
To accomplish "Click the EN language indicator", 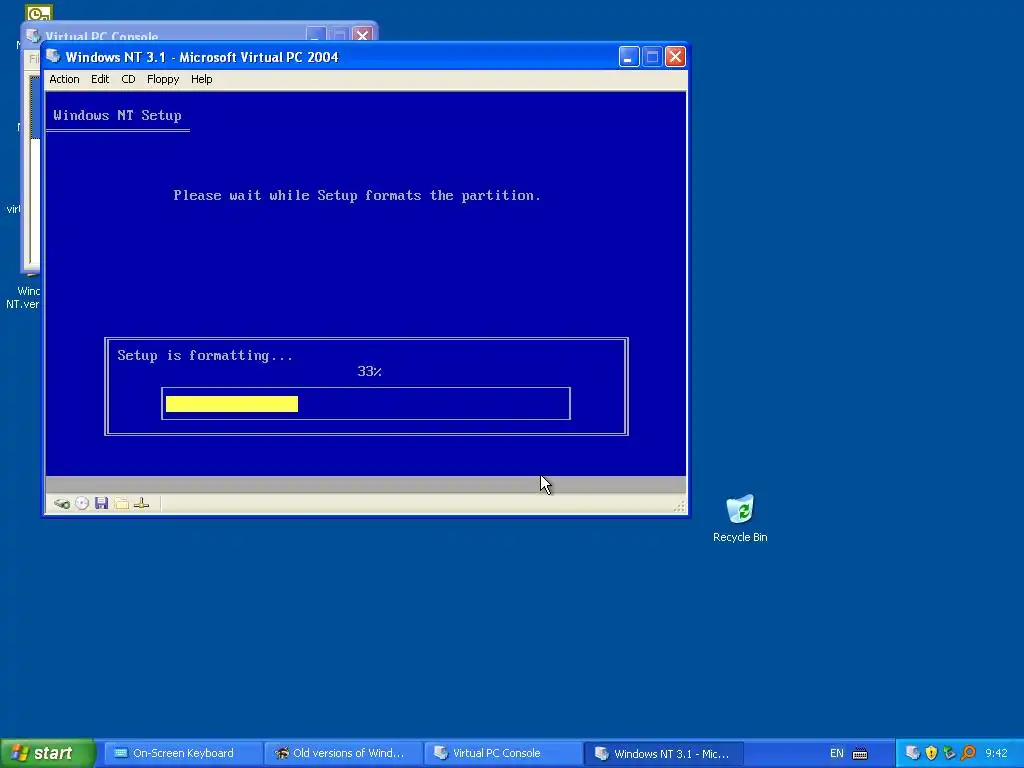I will [837, 753].
